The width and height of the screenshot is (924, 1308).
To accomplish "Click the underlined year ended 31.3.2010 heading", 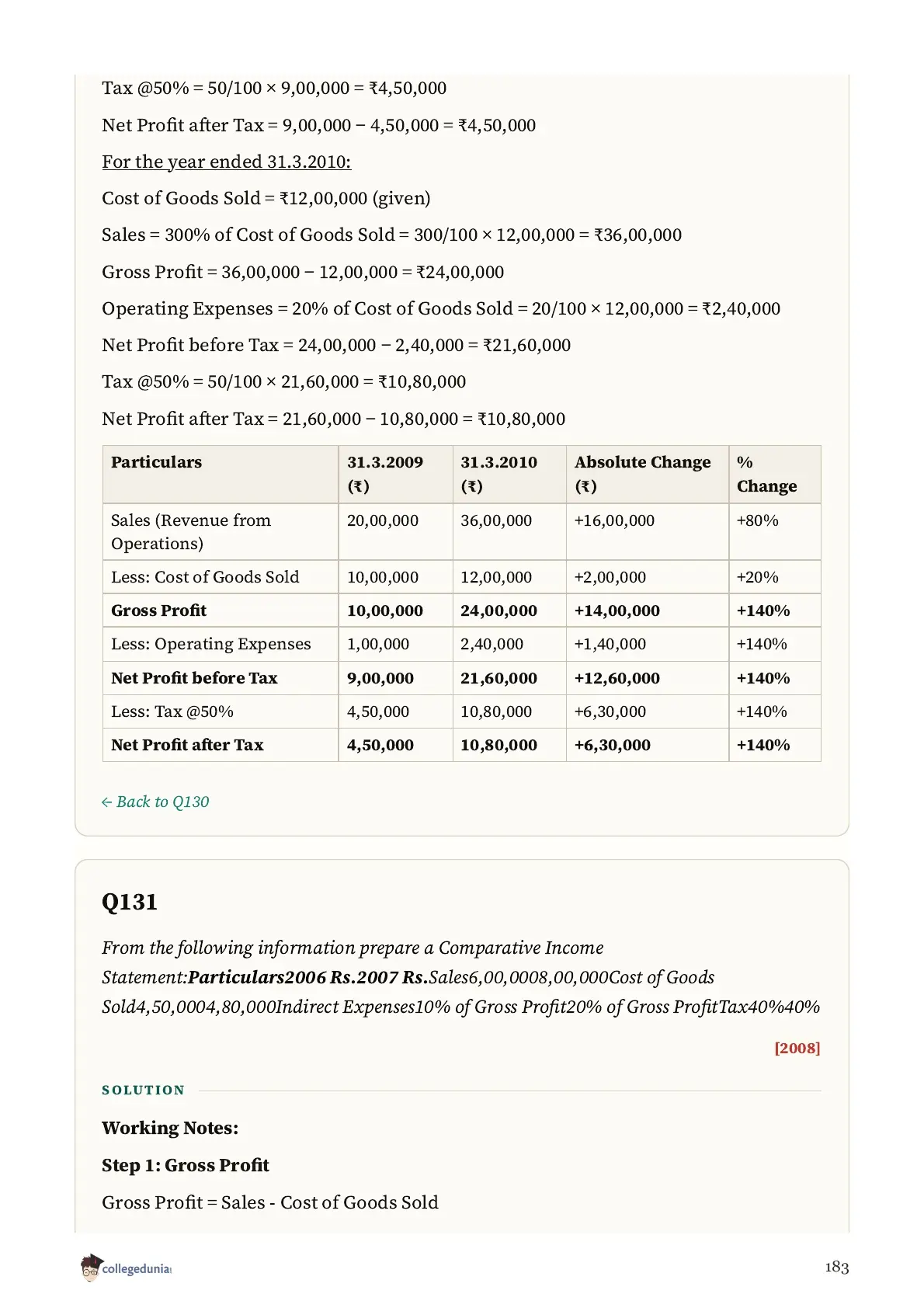I will tap(226, 162).
